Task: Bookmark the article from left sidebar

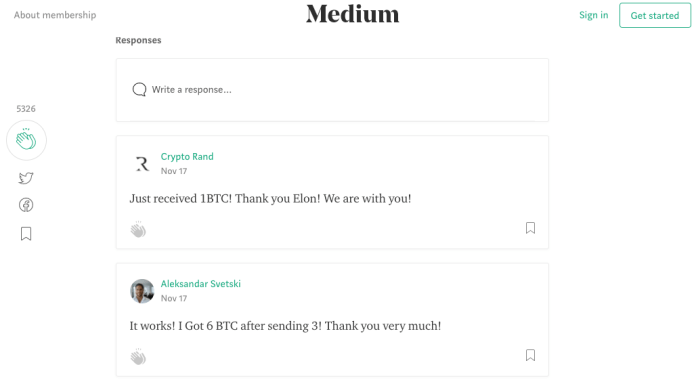Action: 26,234
